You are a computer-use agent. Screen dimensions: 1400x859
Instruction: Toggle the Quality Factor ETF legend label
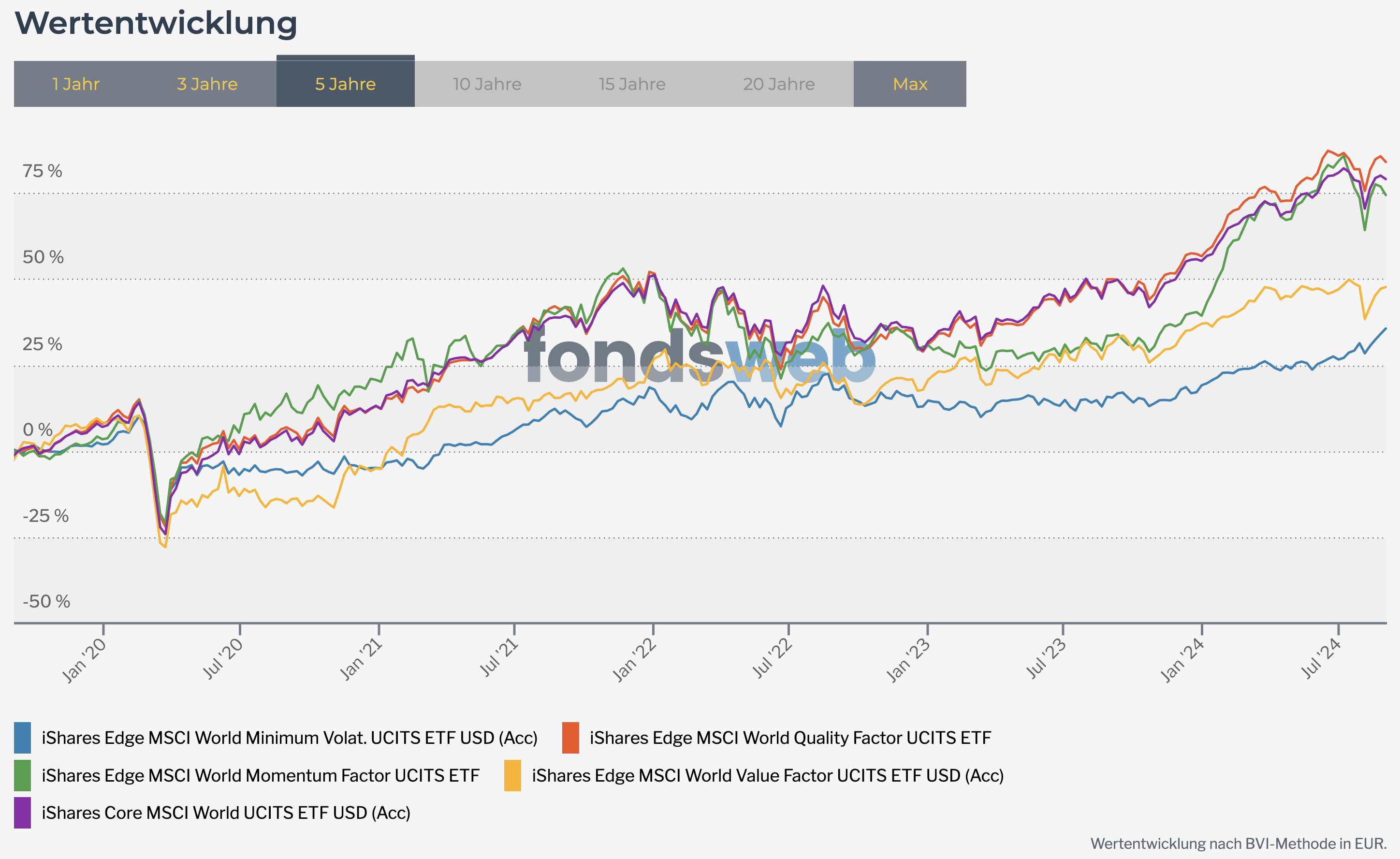click(x=790, y=737)
